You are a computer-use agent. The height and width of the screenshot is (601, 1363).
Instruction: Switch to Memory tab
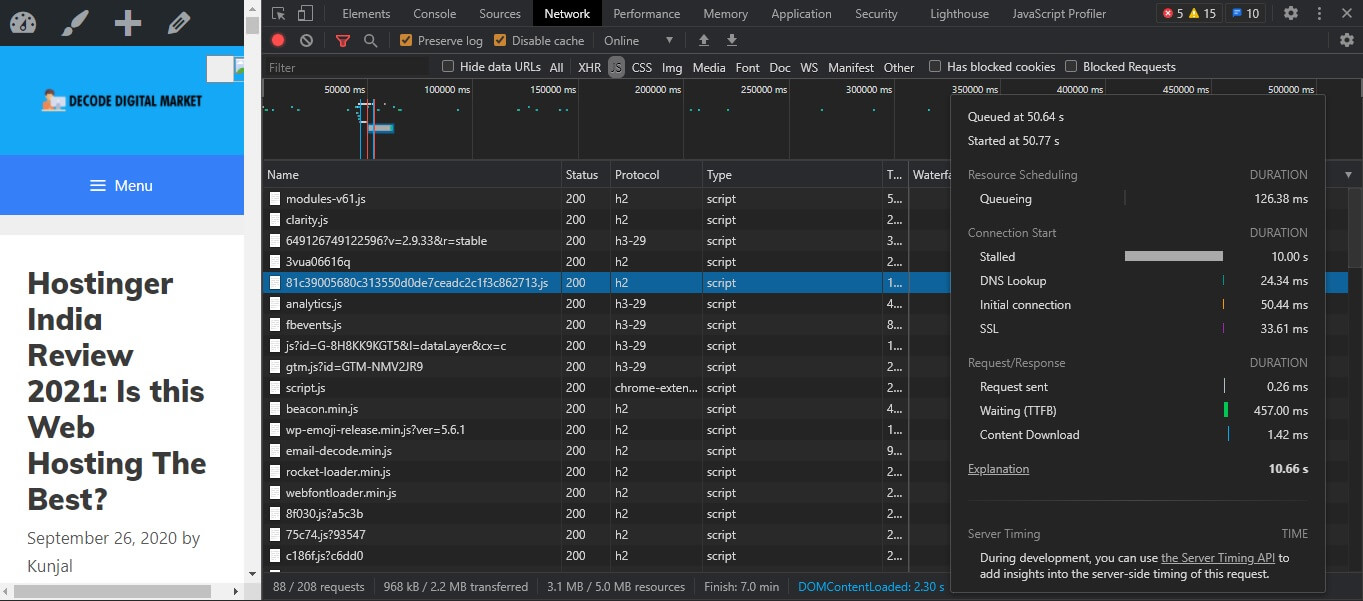[x=726, y=13]
